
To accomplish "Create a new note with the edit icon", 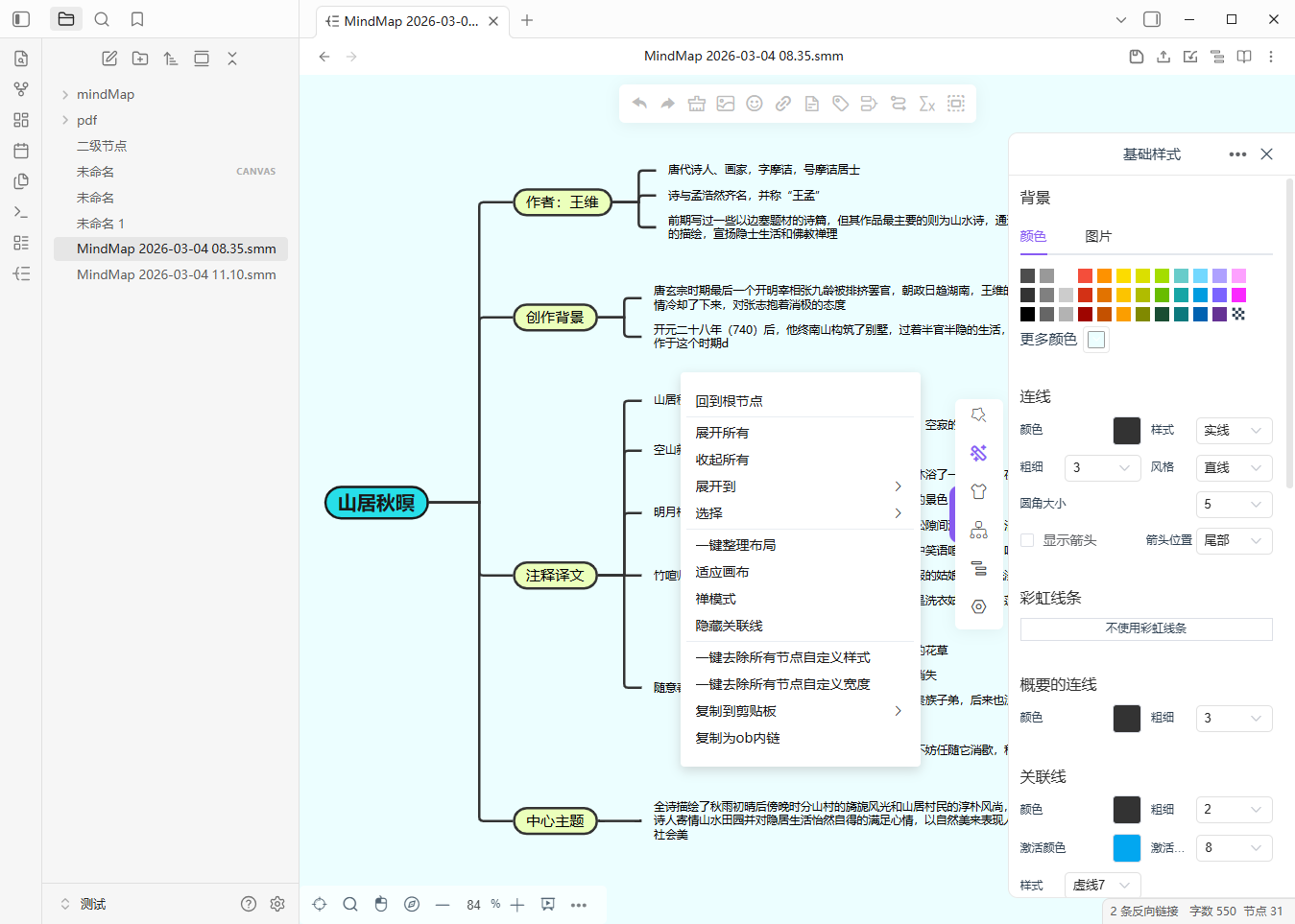I will point(109,59).
